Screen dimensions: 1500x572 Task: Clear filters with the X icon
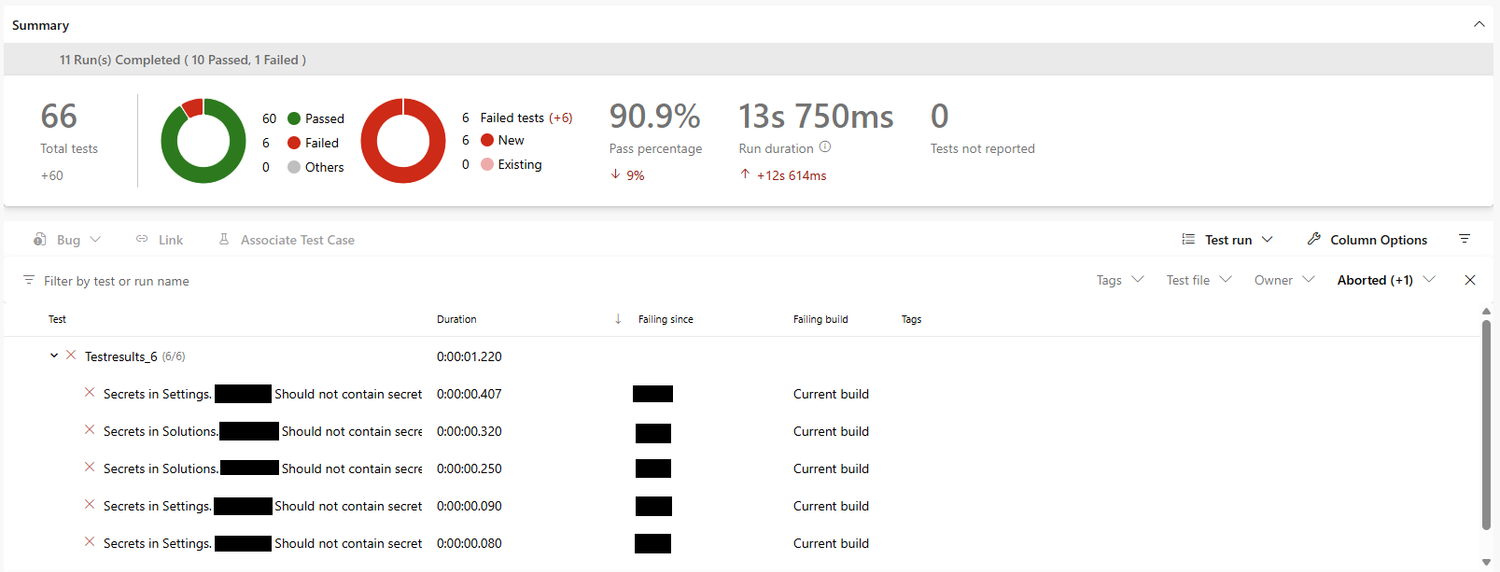coord(1470,280)
